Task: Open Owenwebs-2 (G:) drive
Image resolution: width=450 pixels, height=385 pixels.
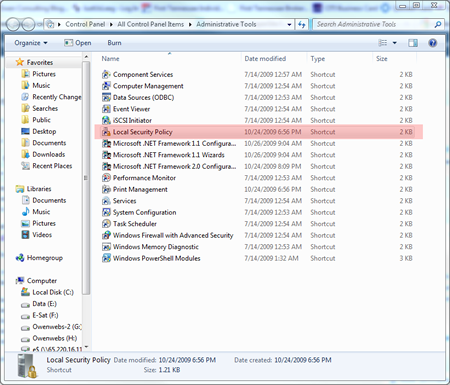Action: (x=52, y=327)
